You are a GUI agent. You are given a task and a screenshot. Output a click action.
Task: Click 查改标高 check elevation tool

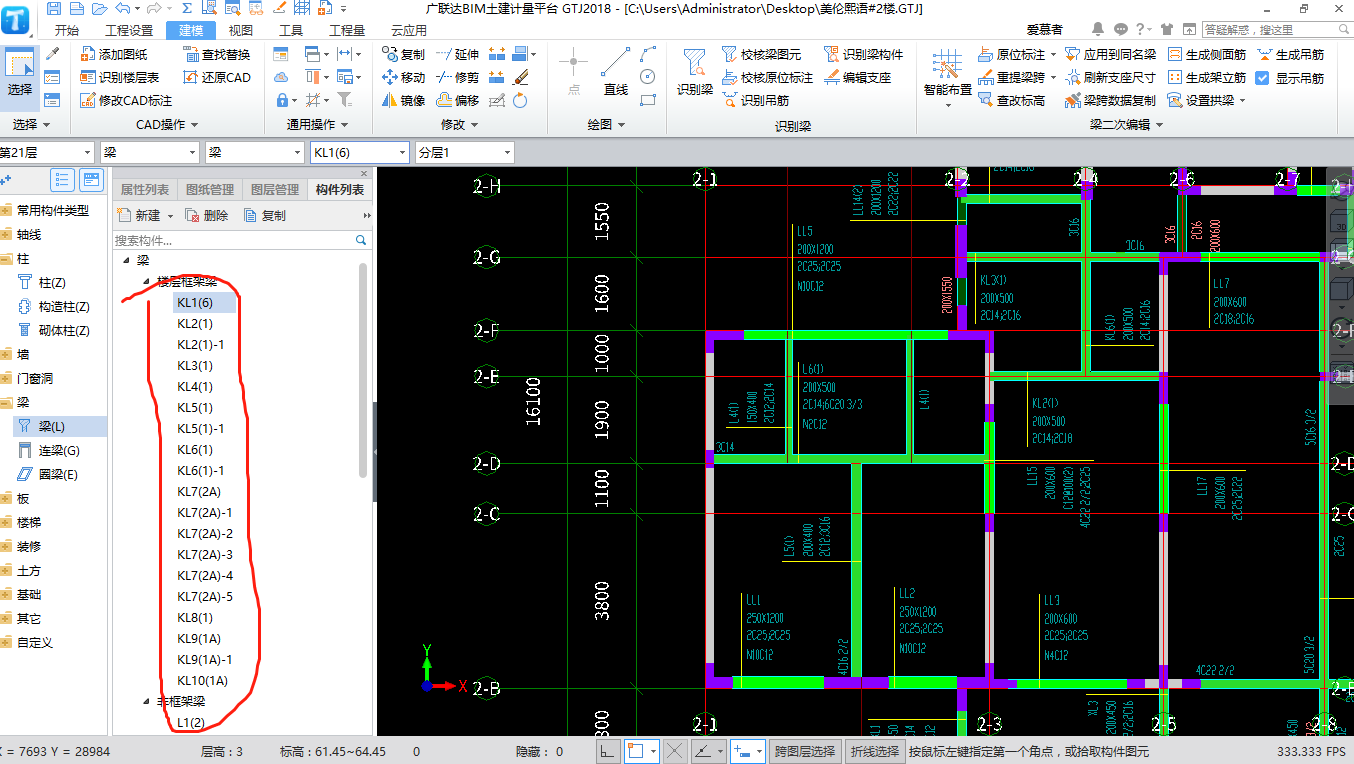click(1011, 100)
